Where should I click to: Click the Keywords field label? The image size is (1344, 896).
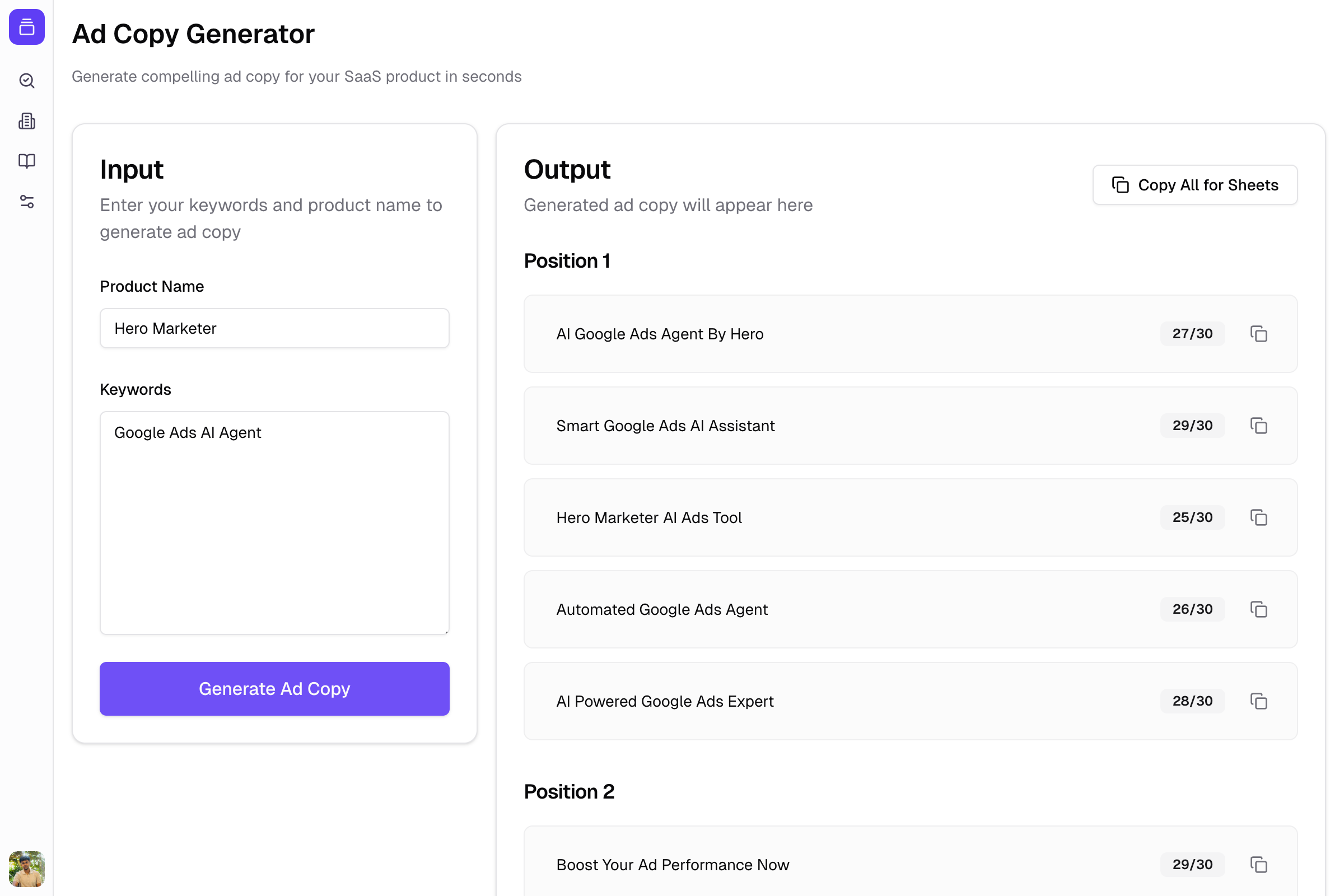pyautogui.click(x=136, y=389)
